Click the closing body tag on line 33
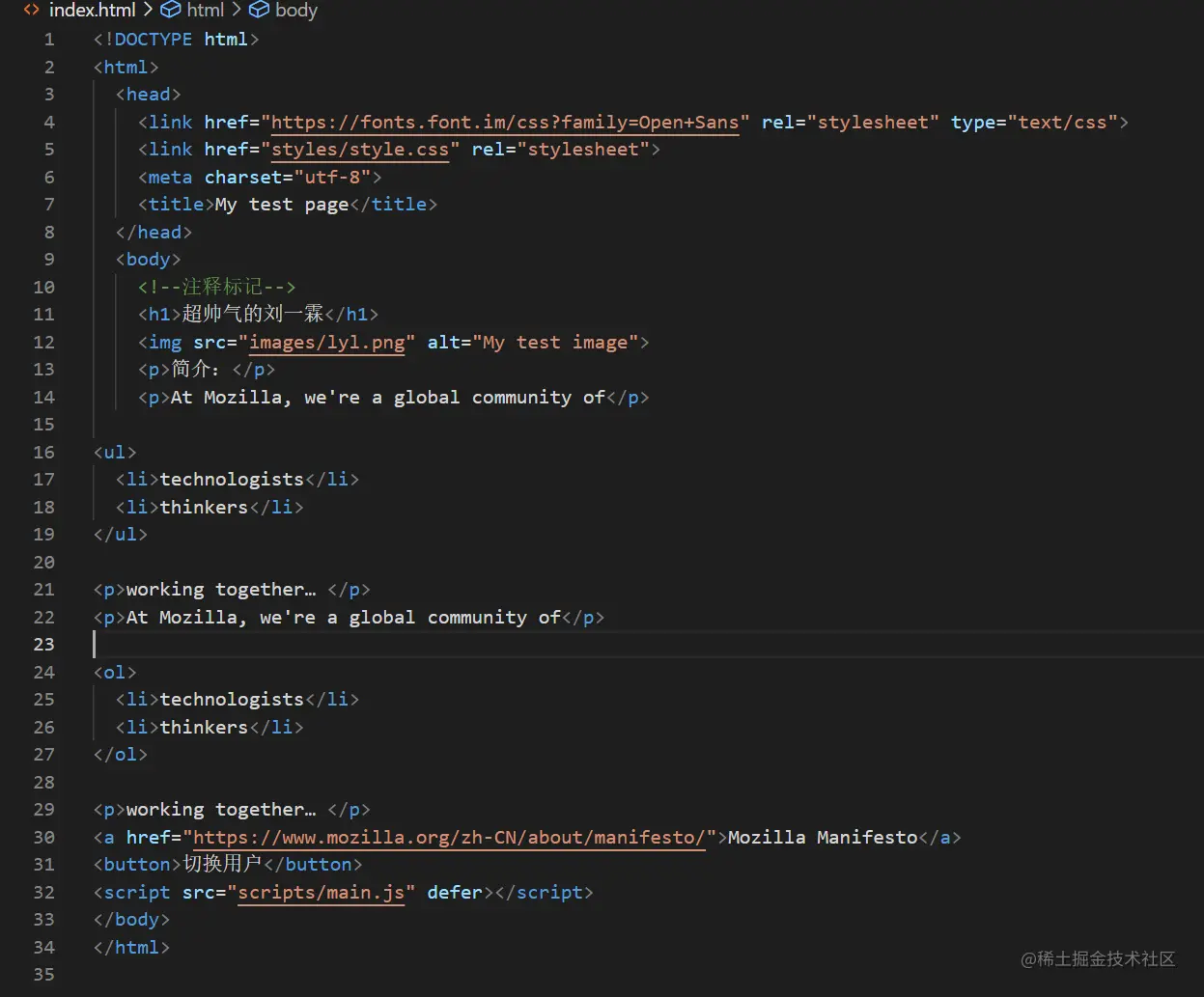The width and height of the screenshot is (1204, 997). (x=131, y=920)
